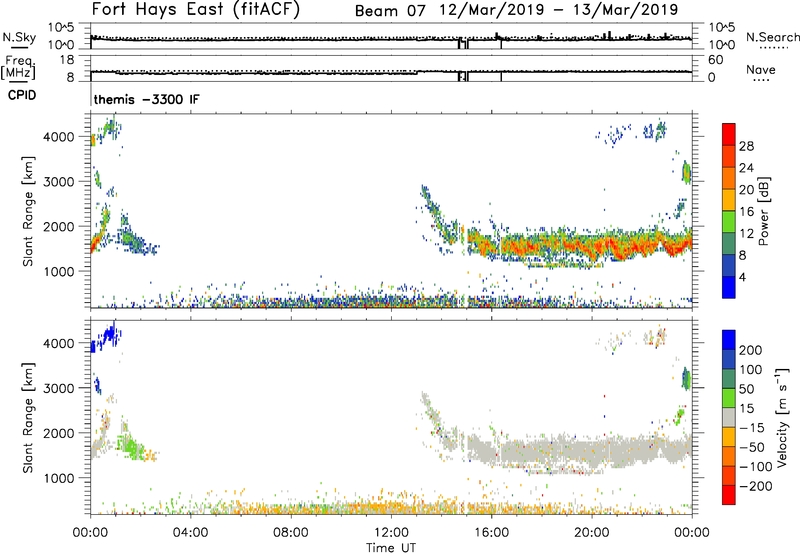Click the "CPID" label
This screenshot has width=800, height=554.
point(22,95)
